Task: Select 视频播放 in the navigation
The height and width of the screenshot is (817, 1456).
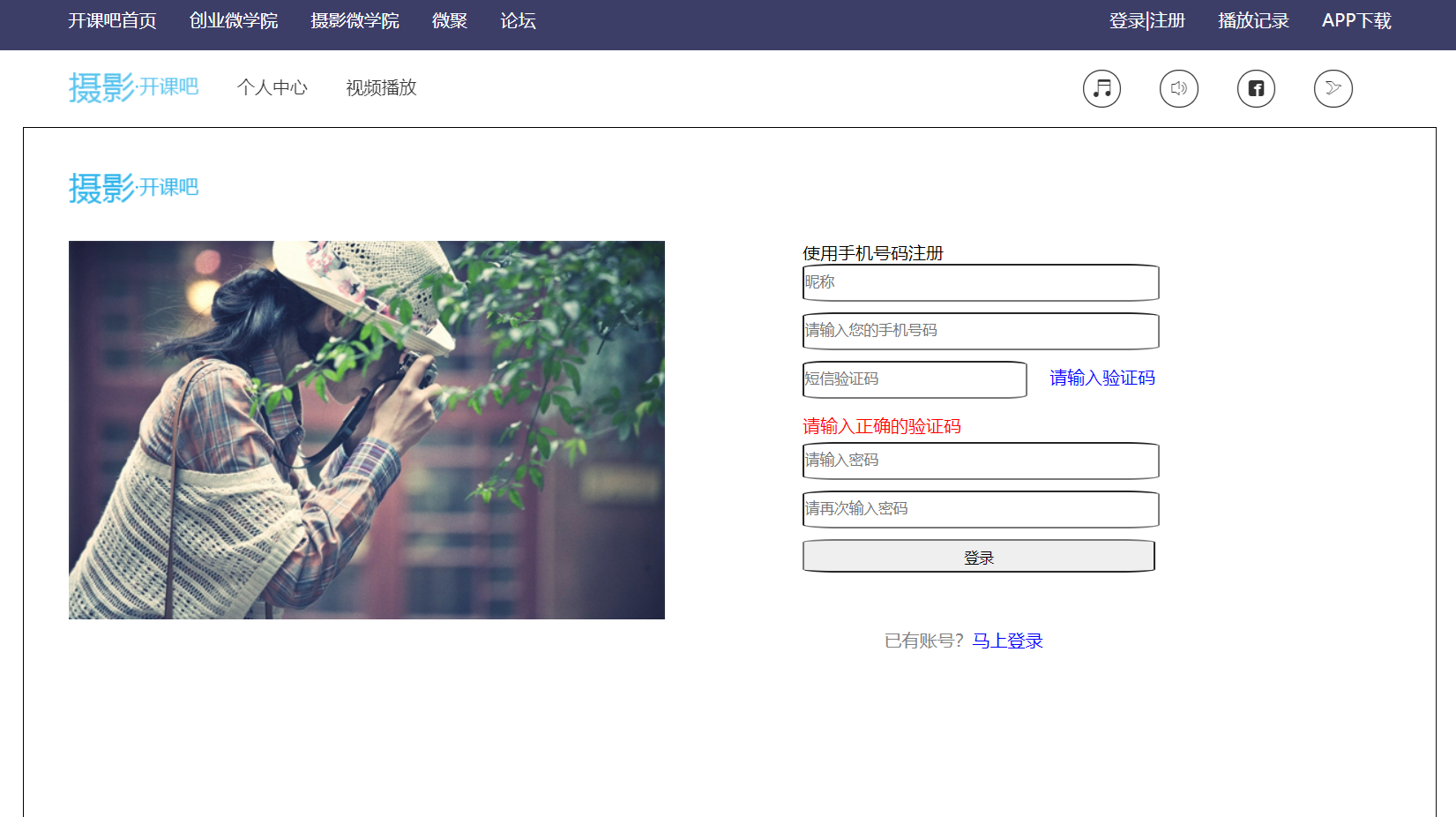Action: coord(380,87)
